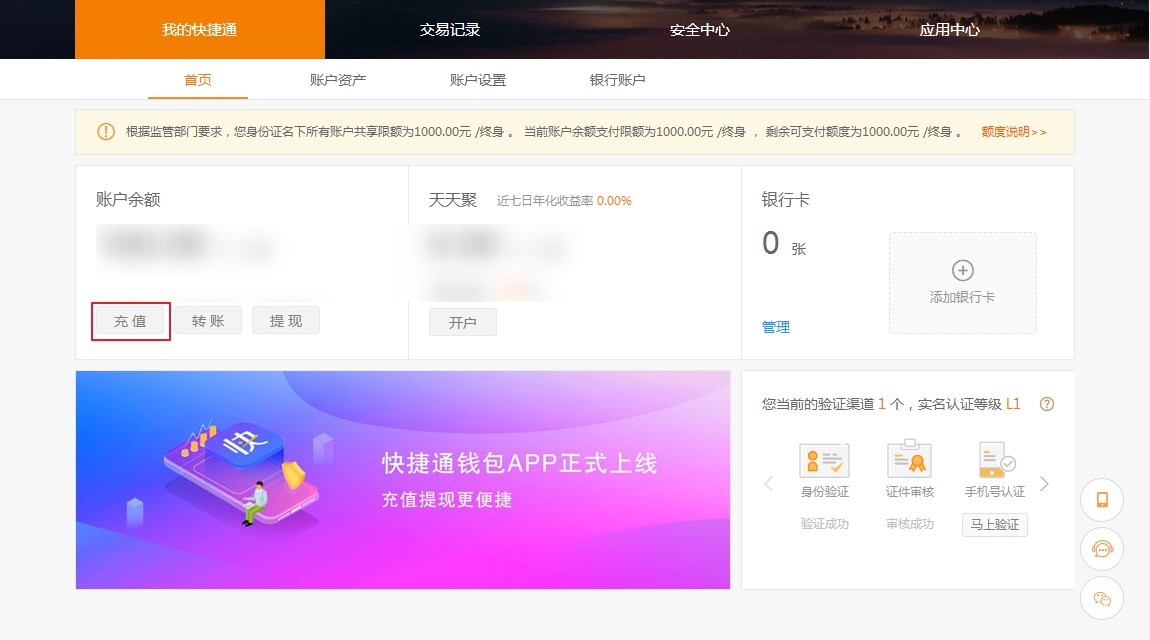Click the 身份验证 icon
This screenshot has height=640, width=1150.
tap(824, 460)
